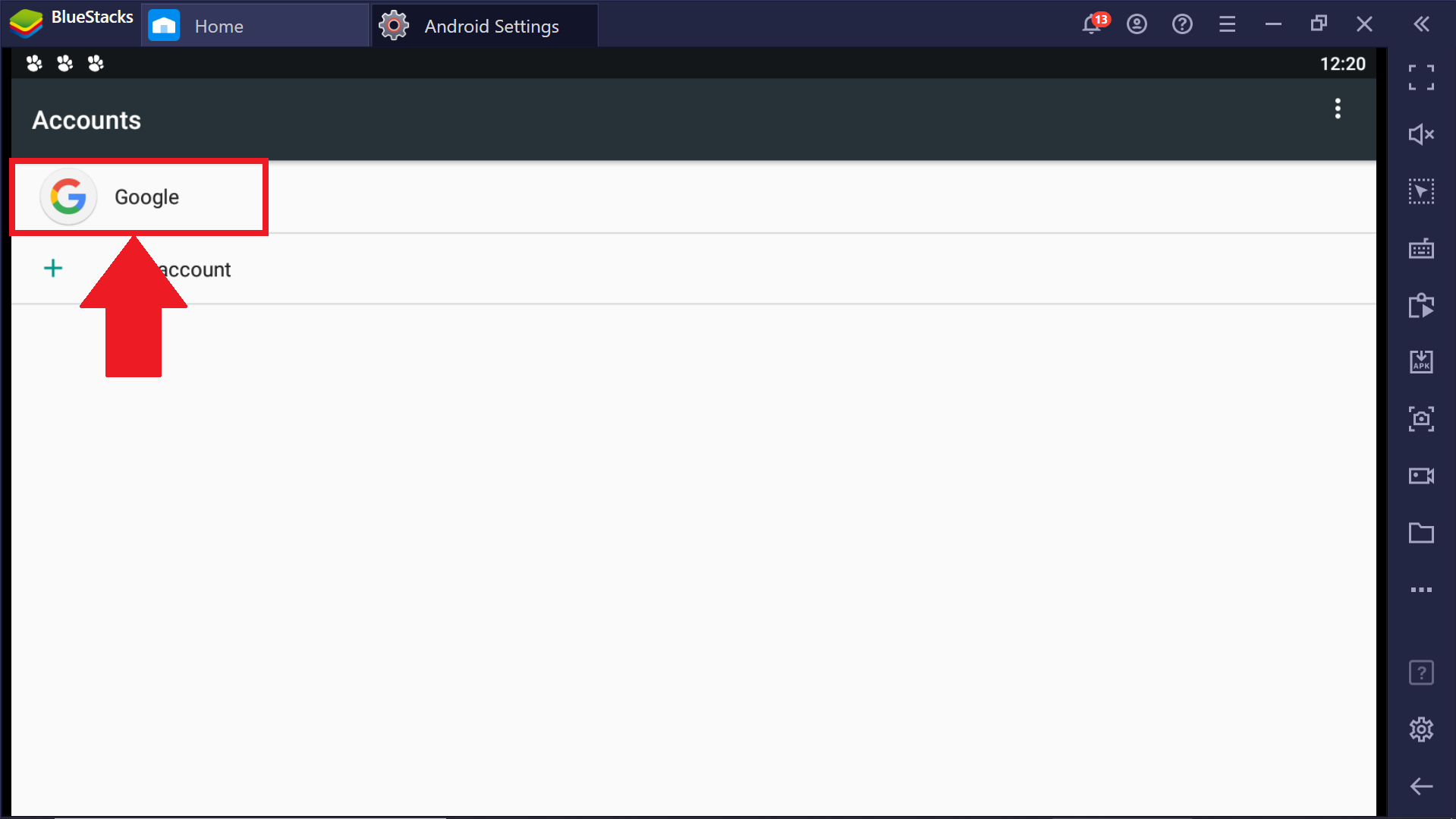Open the Accounts three-dot overflow menu
Viewport: 1456px width, 819px height.
(1337, 109)
